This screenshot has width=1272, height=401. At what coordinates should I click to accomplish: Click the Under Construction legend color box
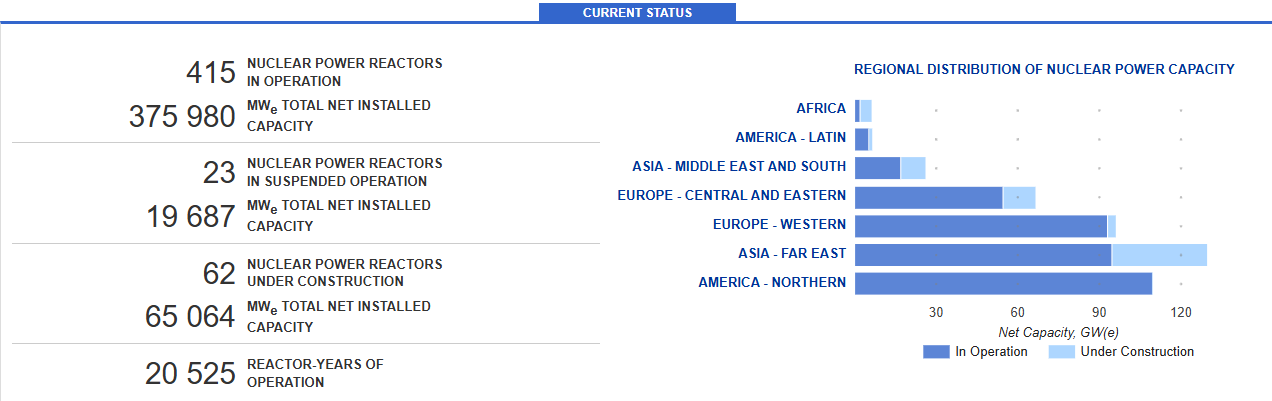(1061, 352)
